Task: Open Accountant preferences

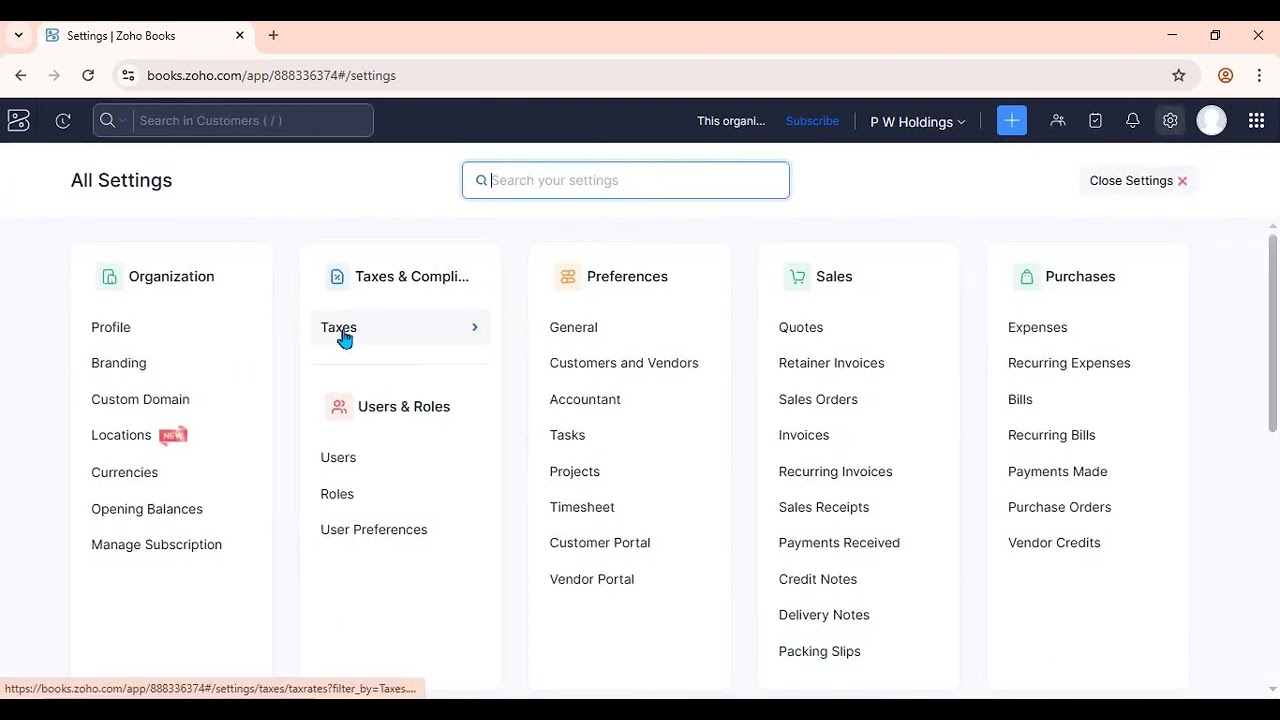Action: point(585,399)
